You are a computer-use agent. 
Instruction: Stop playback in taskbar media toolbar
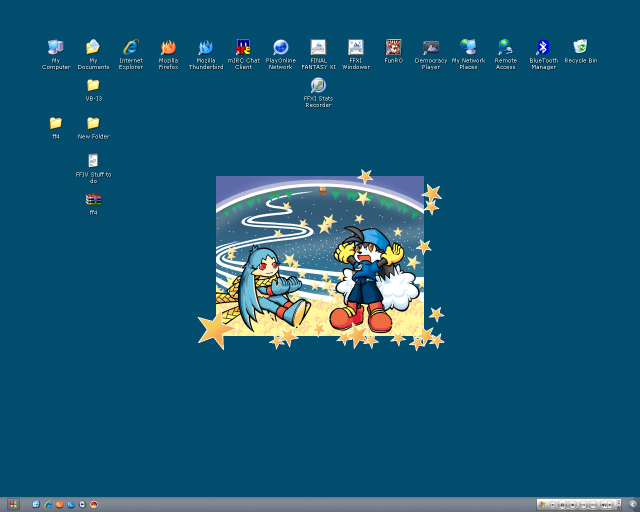(x=573, y=505)
